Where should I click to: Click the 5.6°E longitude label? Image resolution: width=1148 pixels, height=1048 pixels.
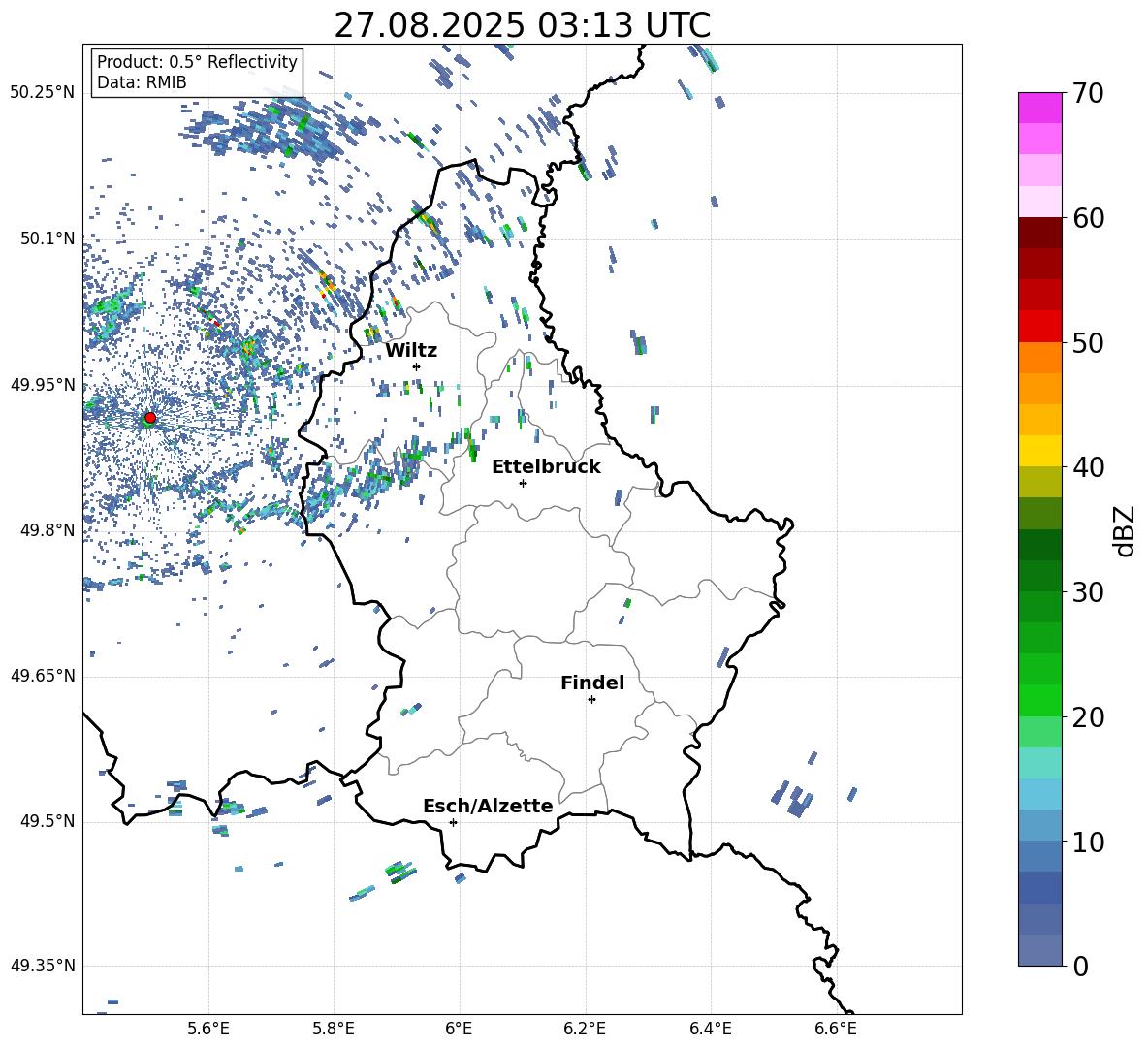208,1029
